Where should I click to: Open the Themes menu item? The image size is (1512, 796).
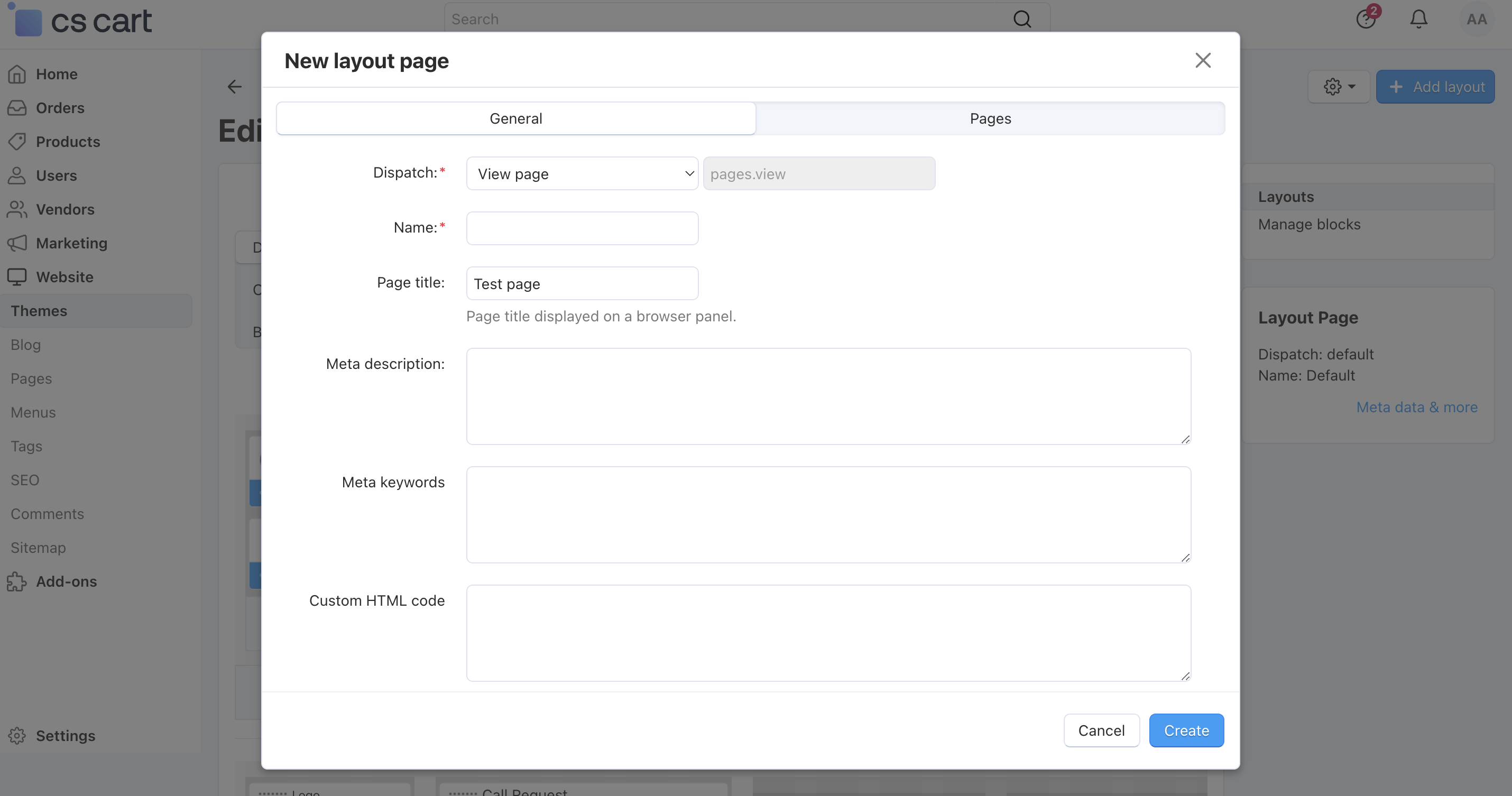[96, 311]
